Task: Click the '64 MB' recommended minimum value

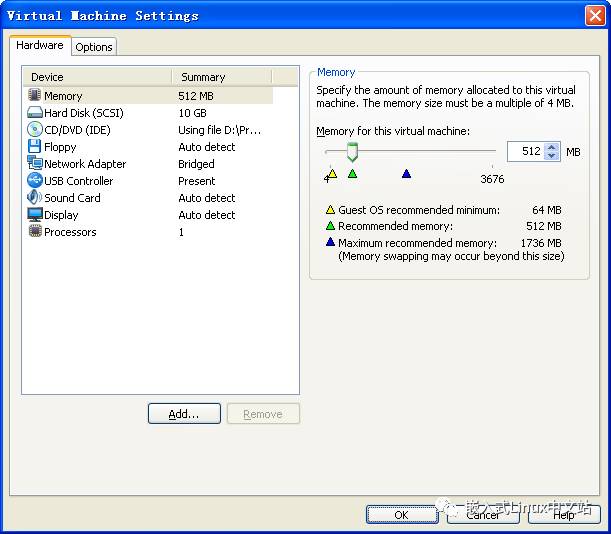Action: tap(547, 210)
